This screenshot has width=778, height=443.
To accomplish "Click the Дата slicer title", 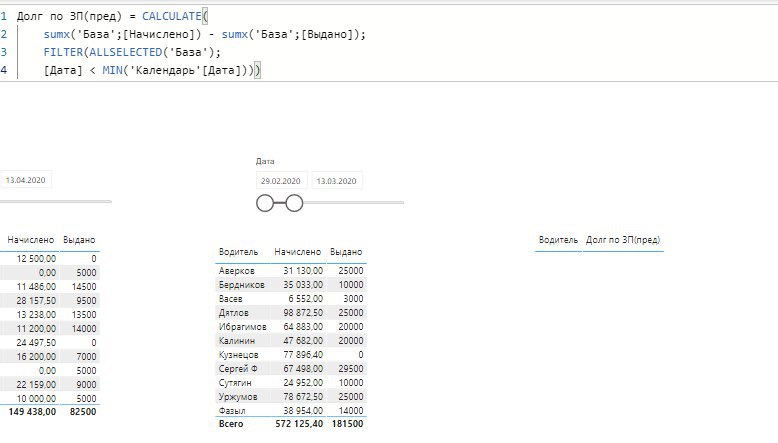I will 265,161.
